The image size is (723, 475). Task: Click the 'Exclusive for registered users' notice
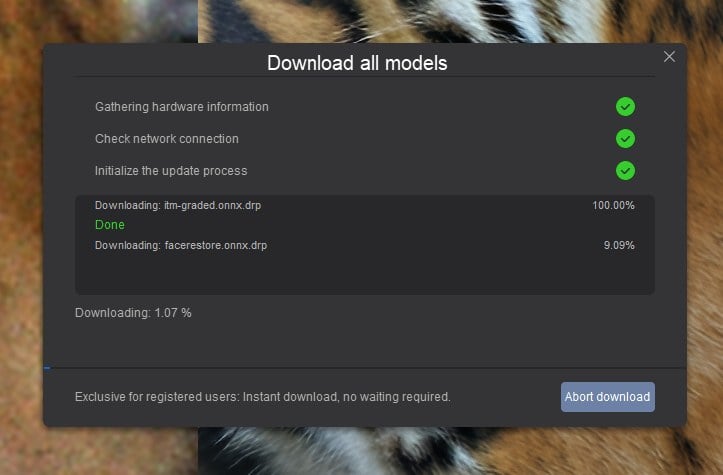263,397
